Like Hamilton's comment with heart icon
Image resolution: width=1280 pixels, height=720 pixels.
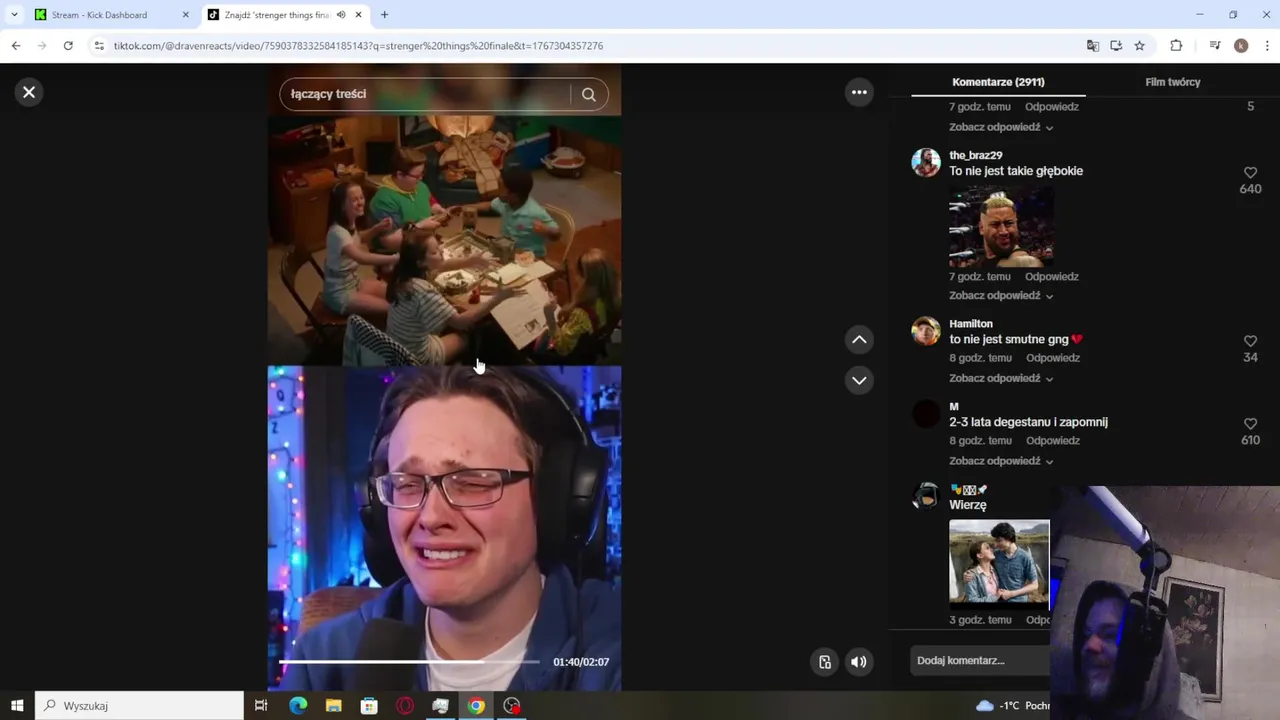[x=1250, y=341]
